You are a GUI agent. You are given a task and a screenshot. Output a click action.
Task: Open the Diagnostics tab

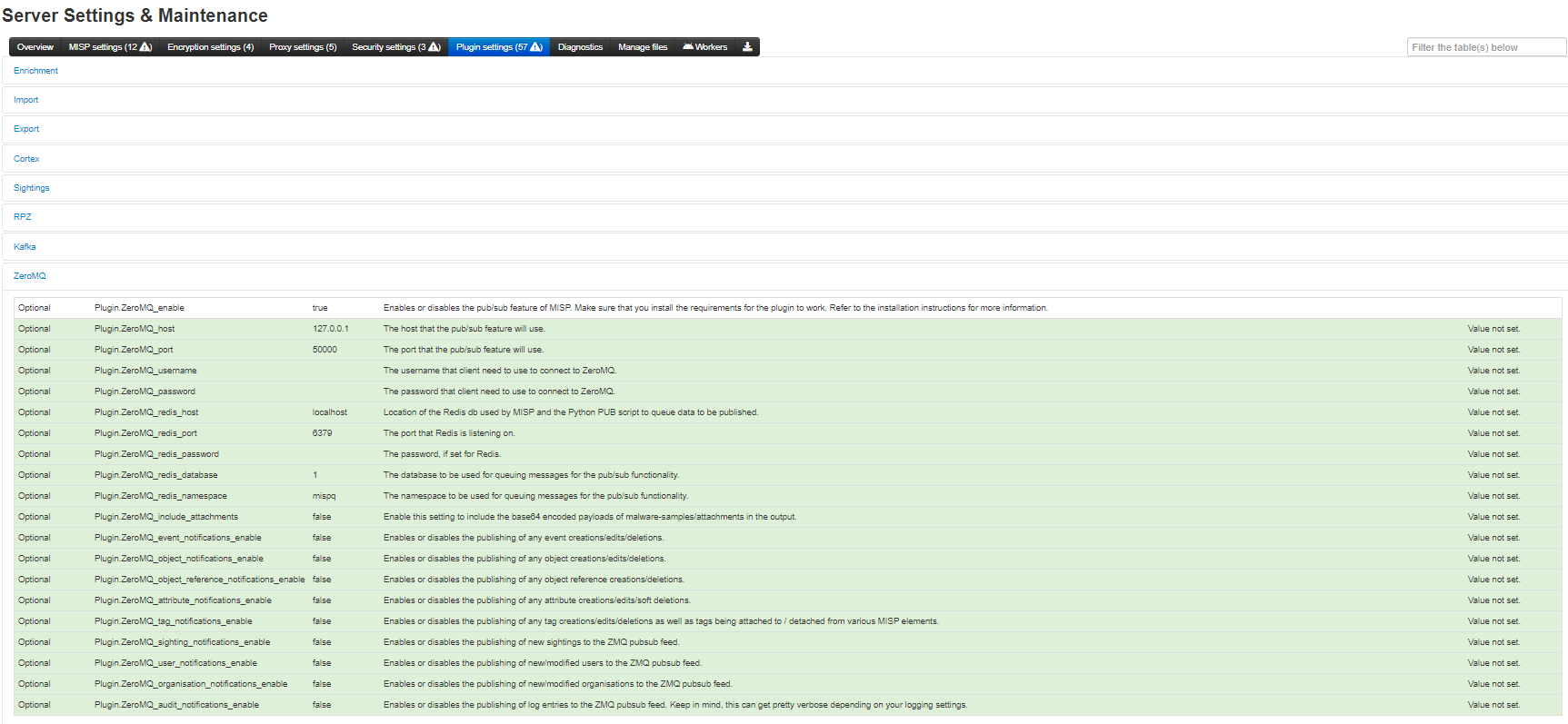(x=580, y=47)
